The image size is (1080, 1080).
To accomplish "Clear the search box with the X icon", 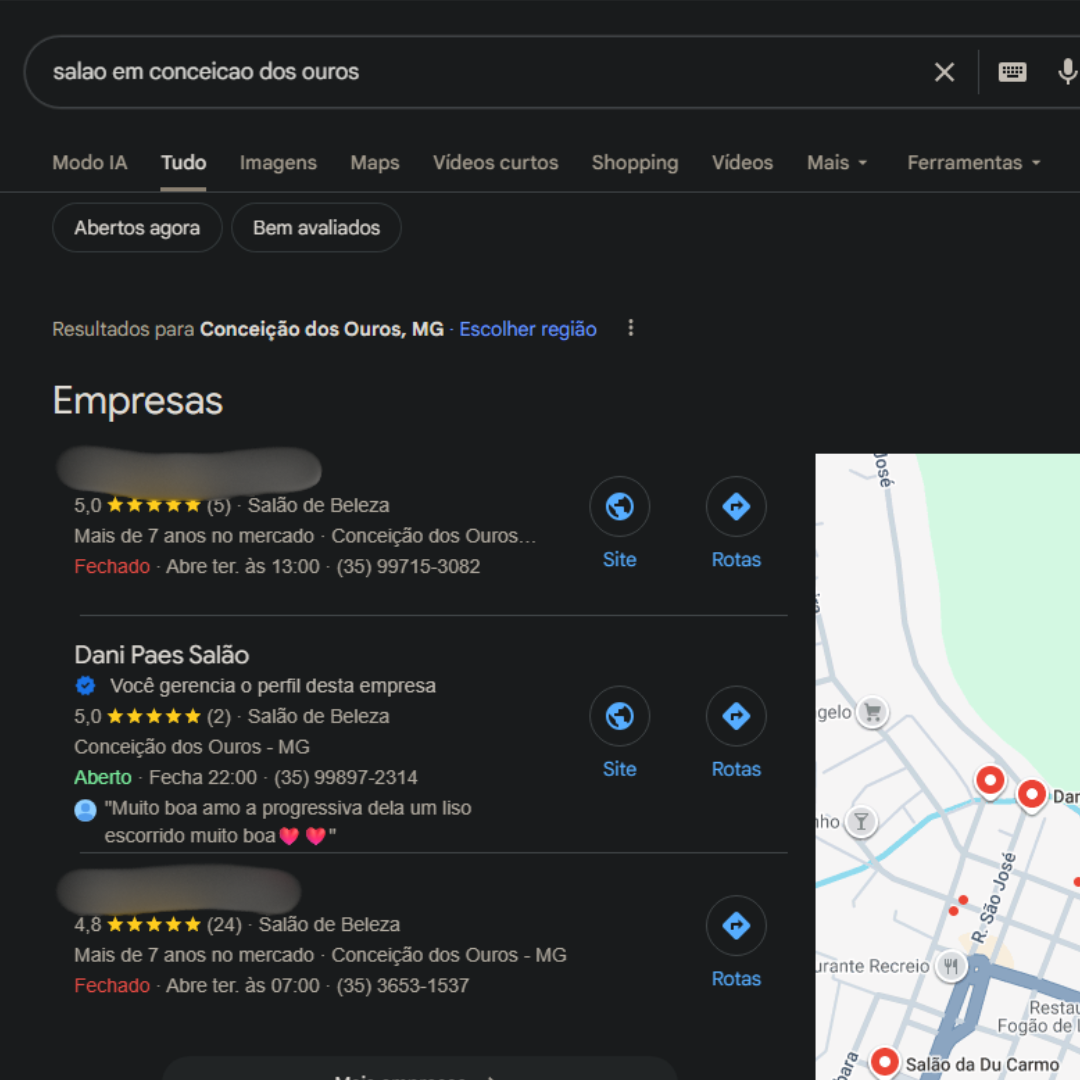I will (944, 72).
